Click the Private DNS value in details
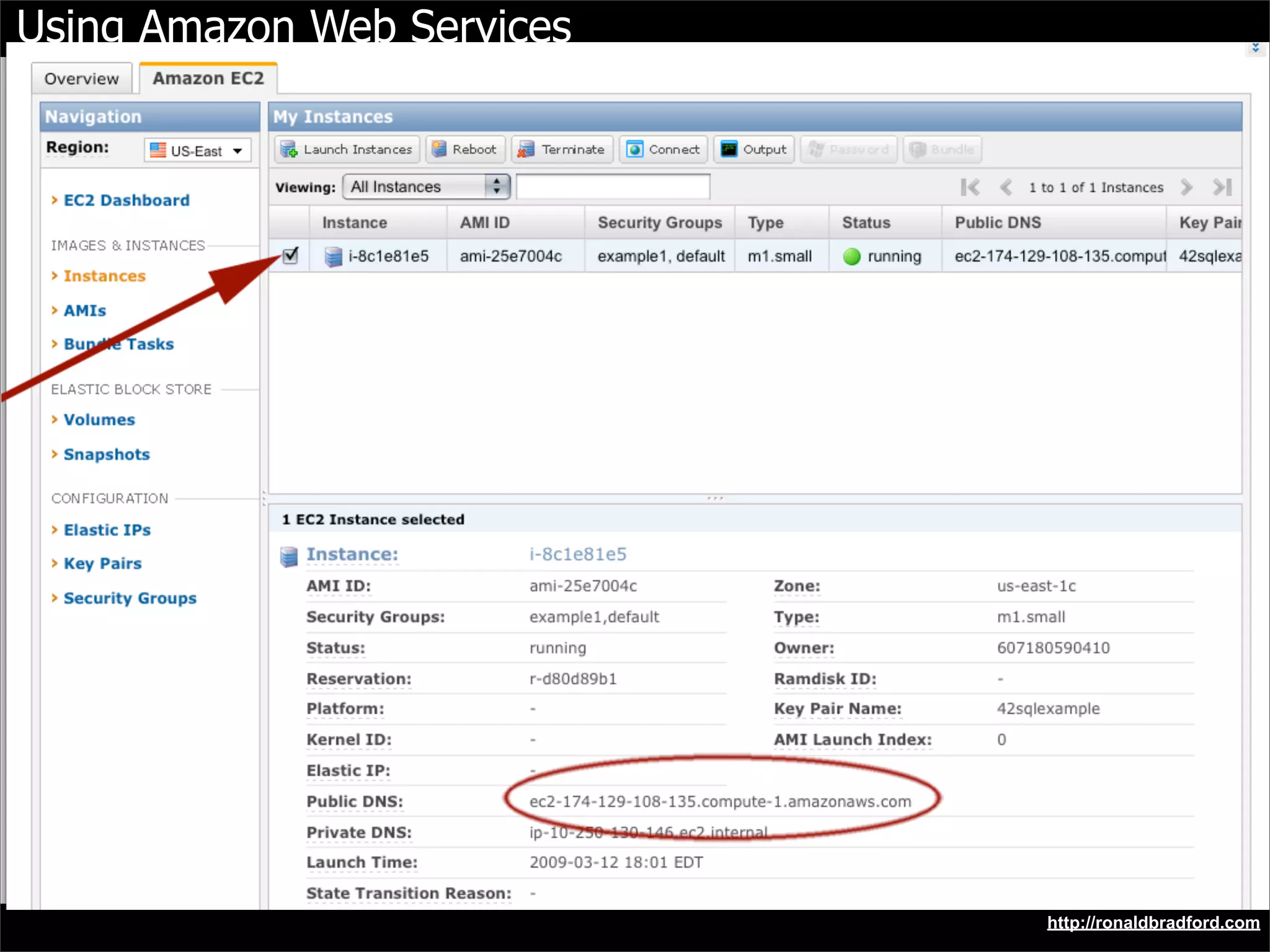This screenshot has width=1270, height=952. 649,832
